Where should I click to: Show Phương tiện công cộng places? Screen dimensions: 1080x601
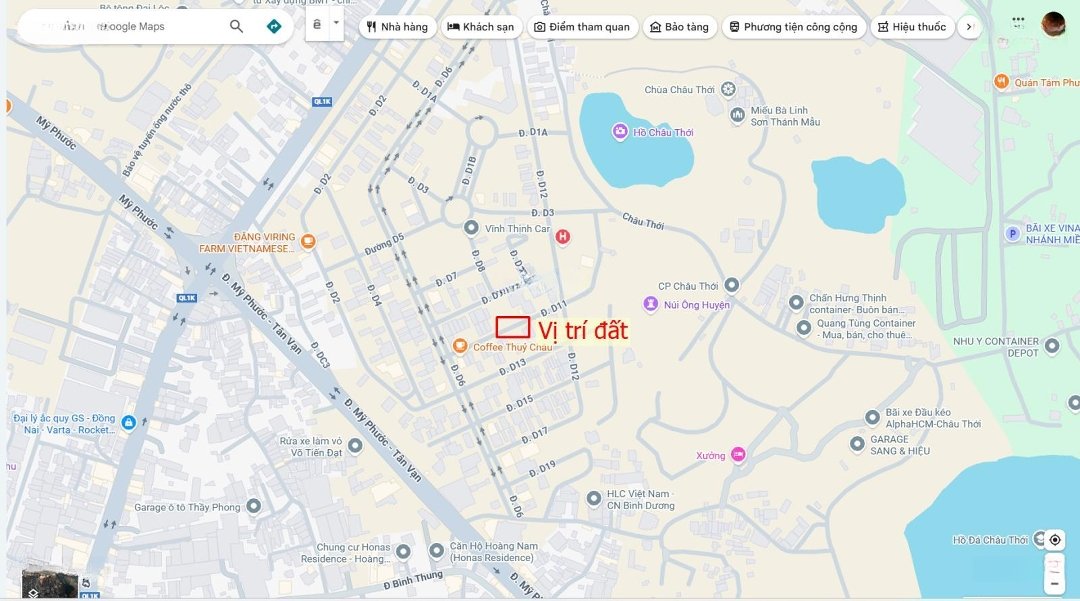coord(793,27)
